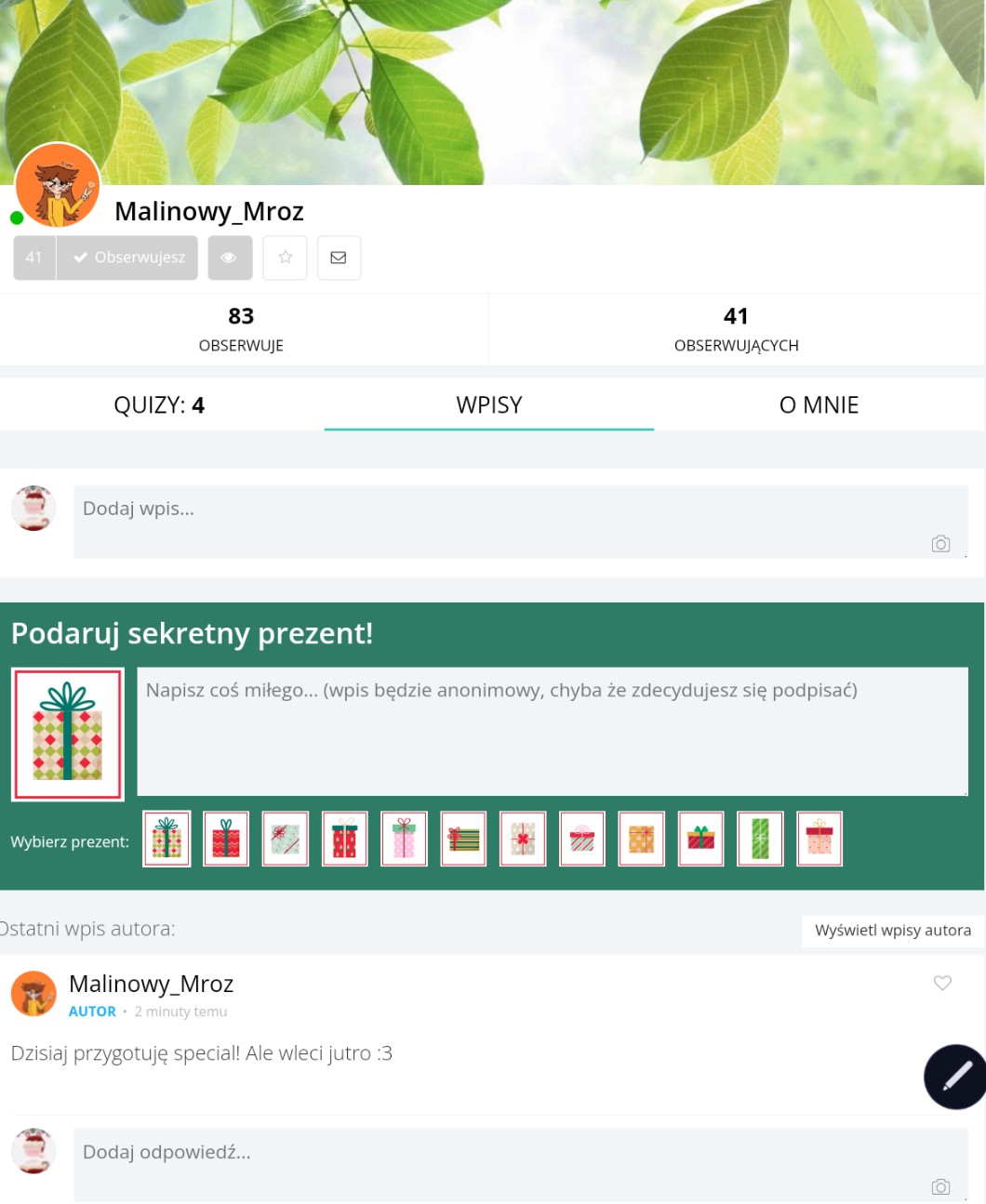This screenshot has height=1204, width=986.
Task: Focus the secret gift message textarea
Action: (x=553, y=731)
